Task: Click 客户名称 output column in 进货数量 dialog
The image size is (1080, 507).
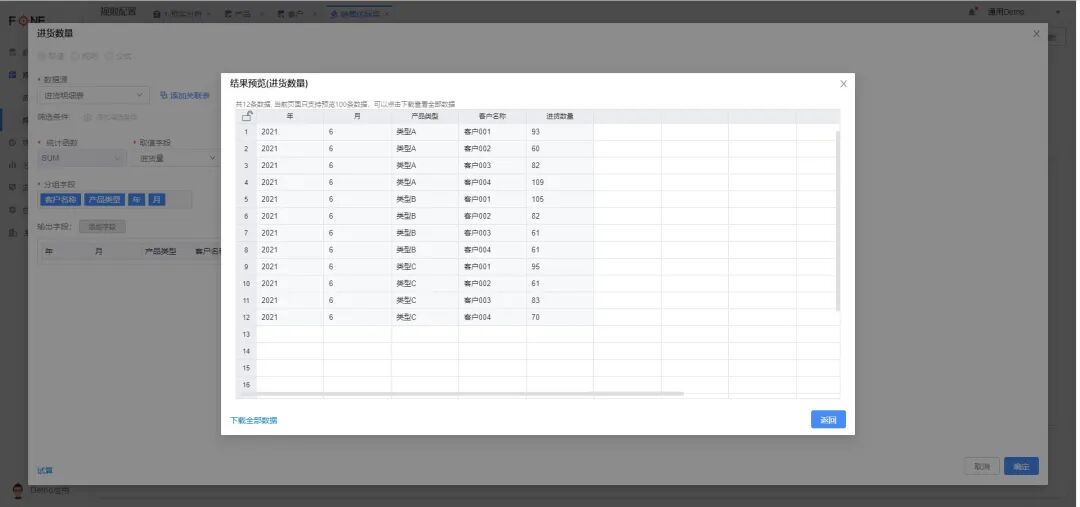Action: pos(207,252)
